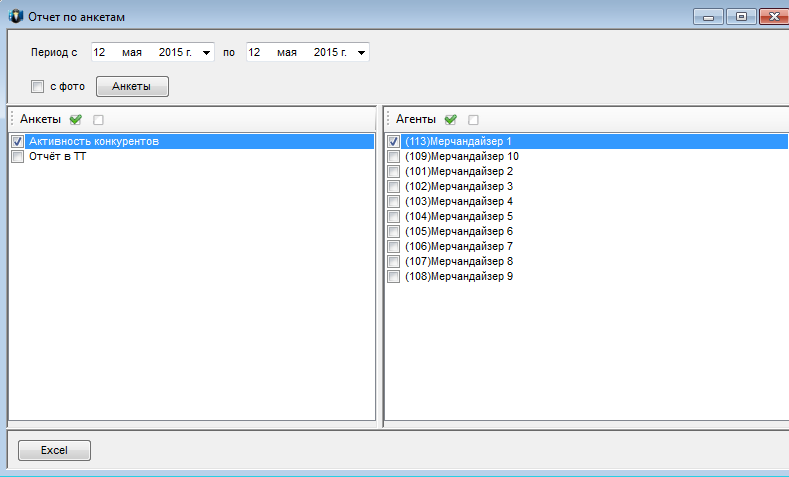Maximize the report window

pyautogui.click(x=741, y=16)
